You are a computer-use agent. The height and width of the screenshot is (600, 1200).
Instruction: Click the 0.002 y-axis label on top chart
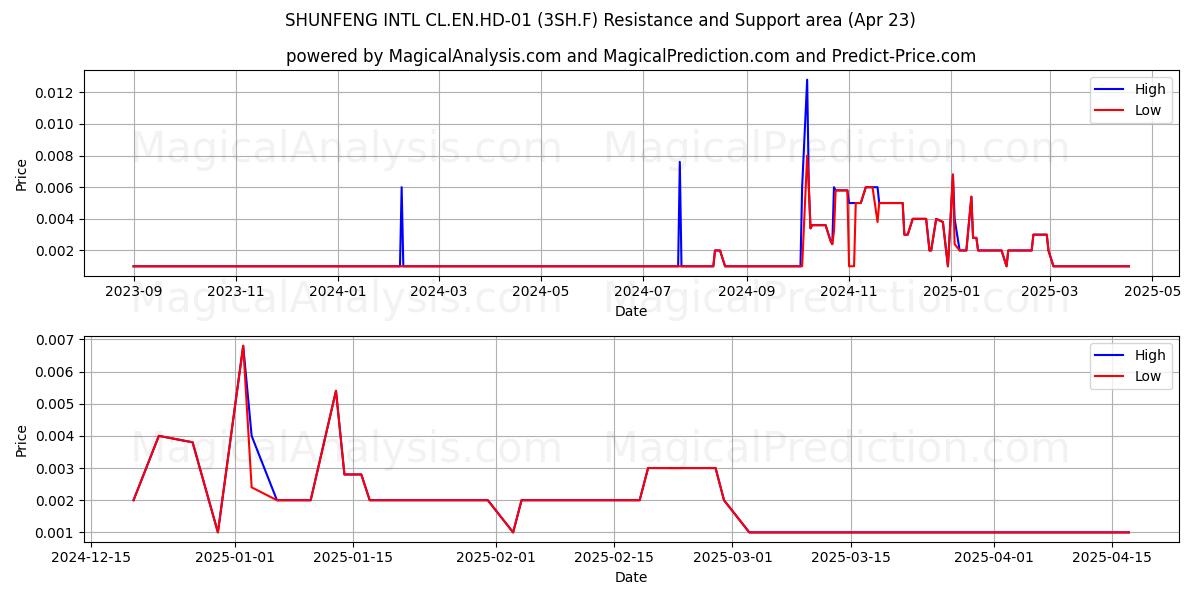(x=56, y=251)
